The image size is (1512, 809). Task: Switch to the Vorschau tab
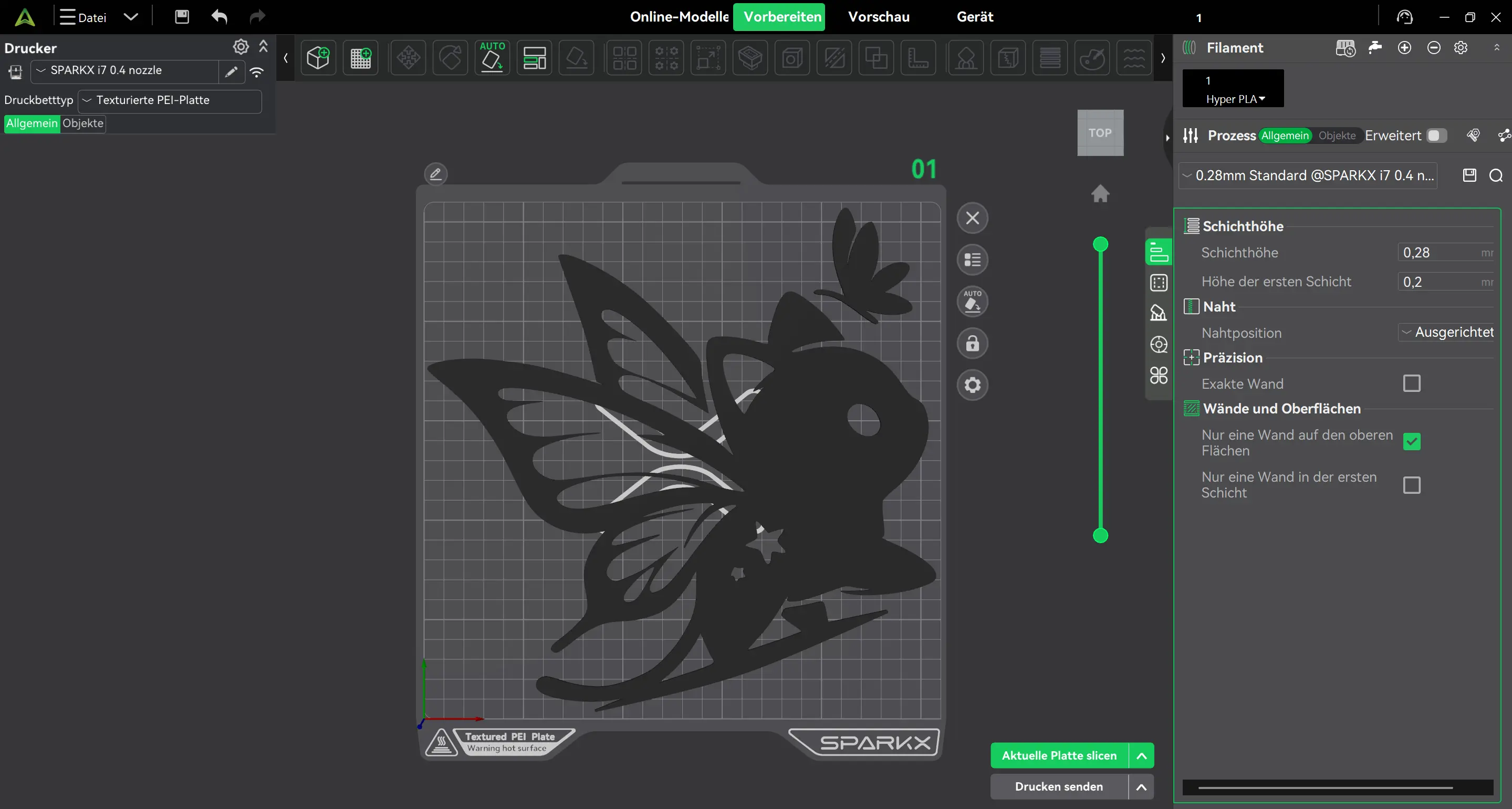[x=879, y=16]
